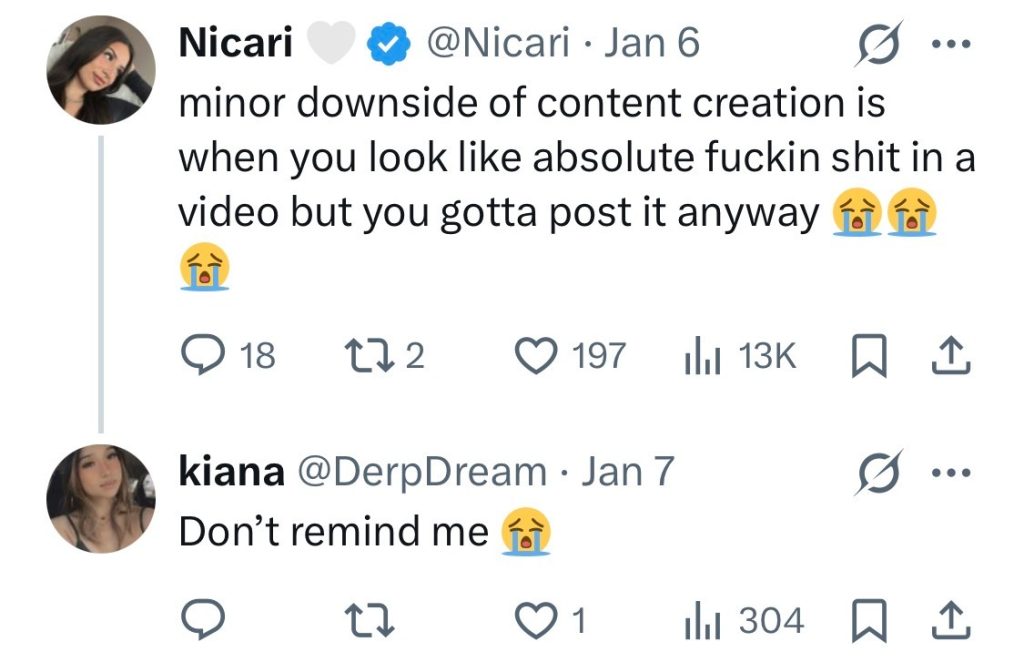Retweet Nicari's post

[360, 355]
